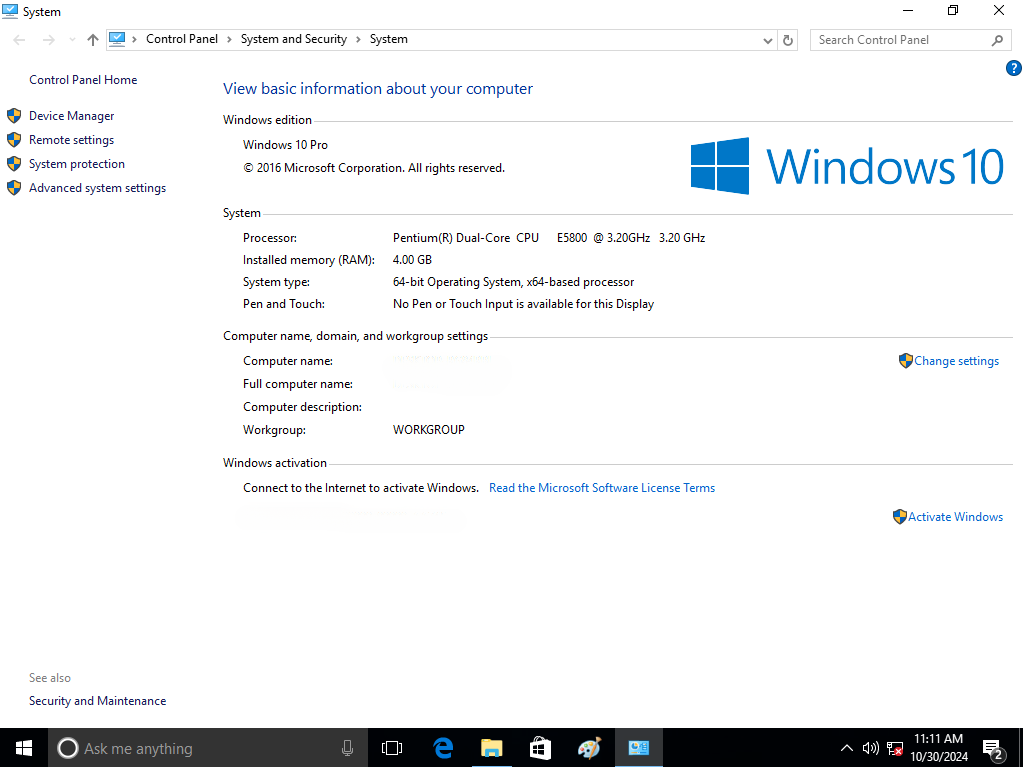Open Device Manager link
This screenshot has width=1023, height=767.
[x=71, y=116]
